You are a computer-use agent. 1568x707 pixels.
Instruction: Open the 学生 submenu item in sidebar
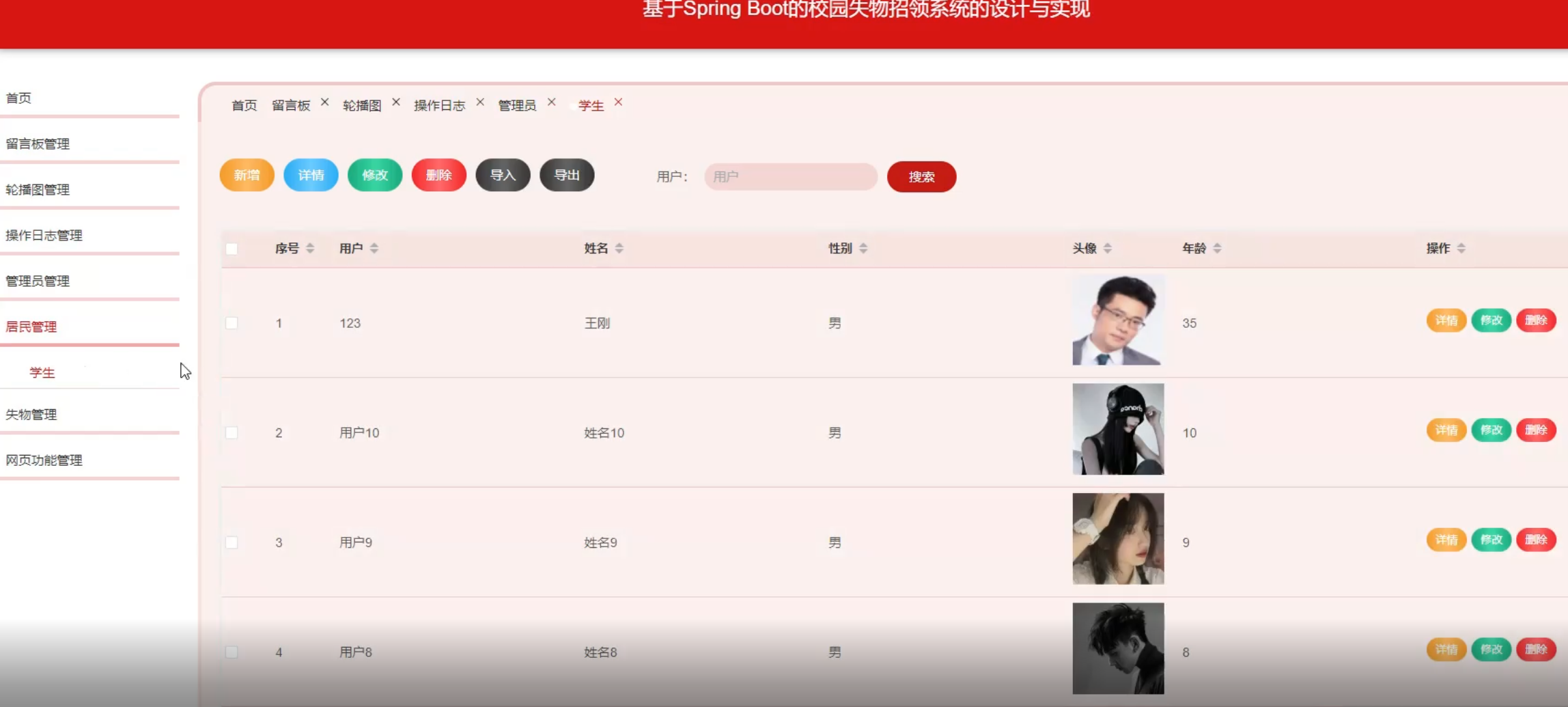coord(42,373)
